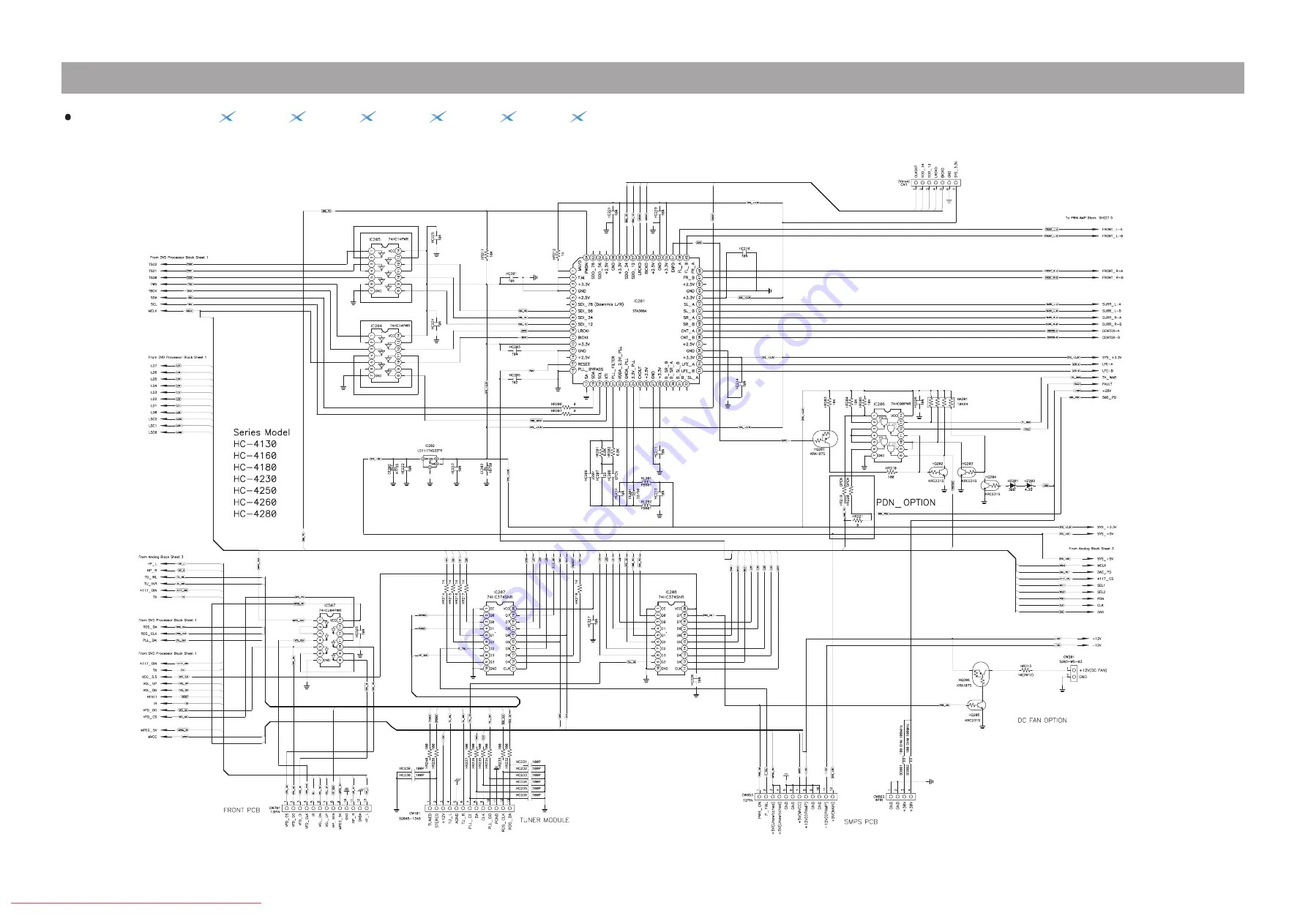Screen dimensions: 1308x924
Task: Click the VOL_UP input label on left
Action: pos(150,683)
